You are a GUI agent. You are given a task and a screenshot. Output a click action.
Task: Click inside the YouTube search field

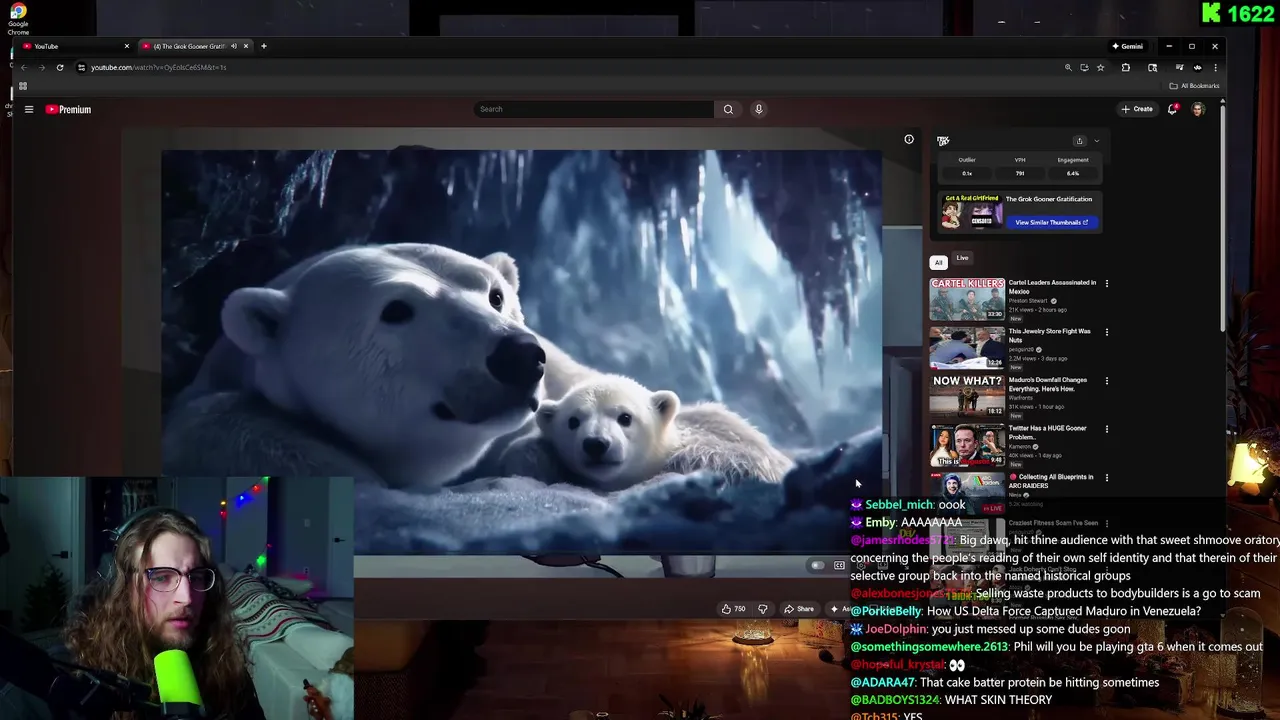click(x=593, y=109)
